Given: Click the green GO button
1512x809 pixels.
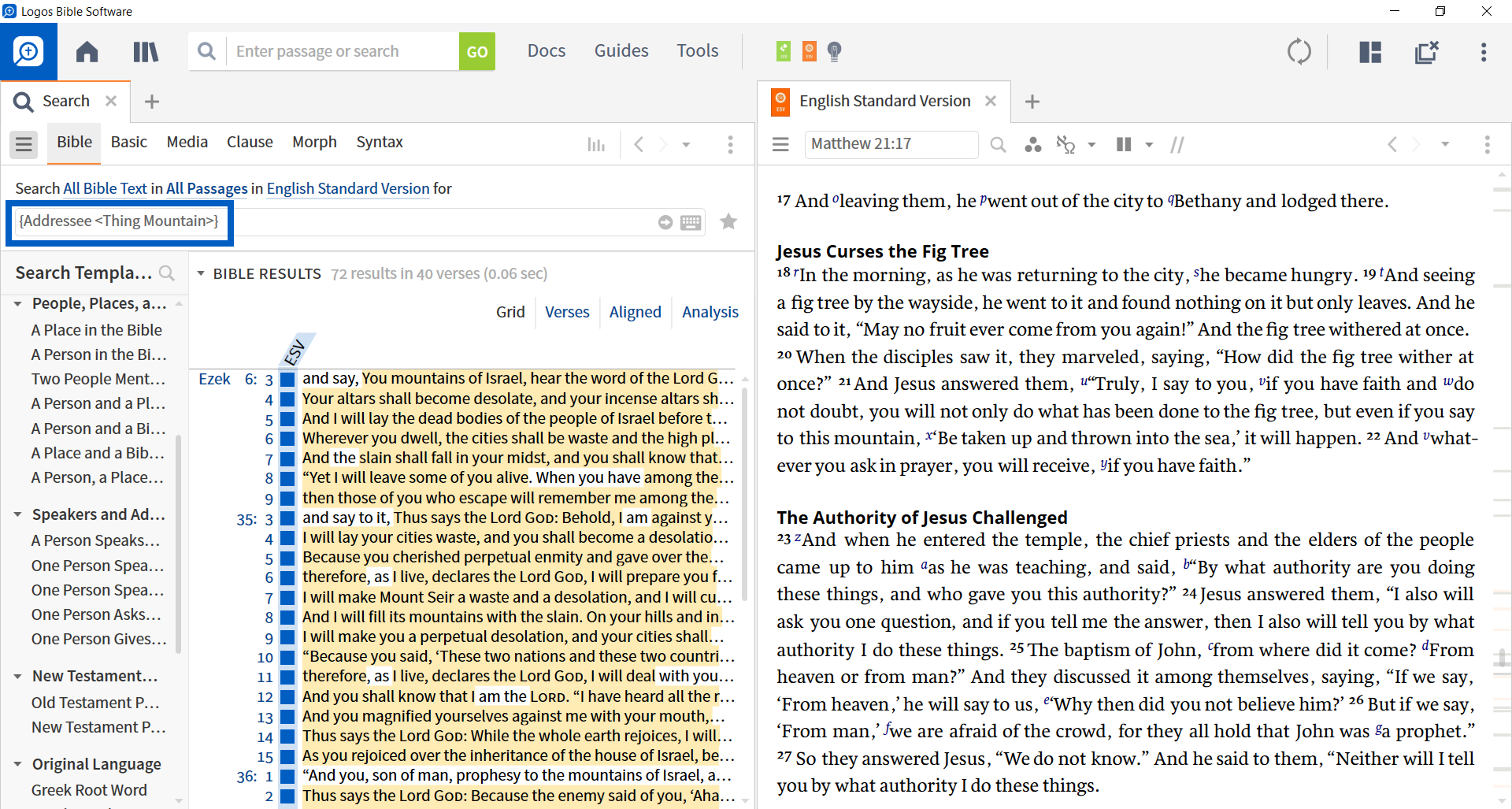Looking at the screenshot, I should [x=477, y=51].
